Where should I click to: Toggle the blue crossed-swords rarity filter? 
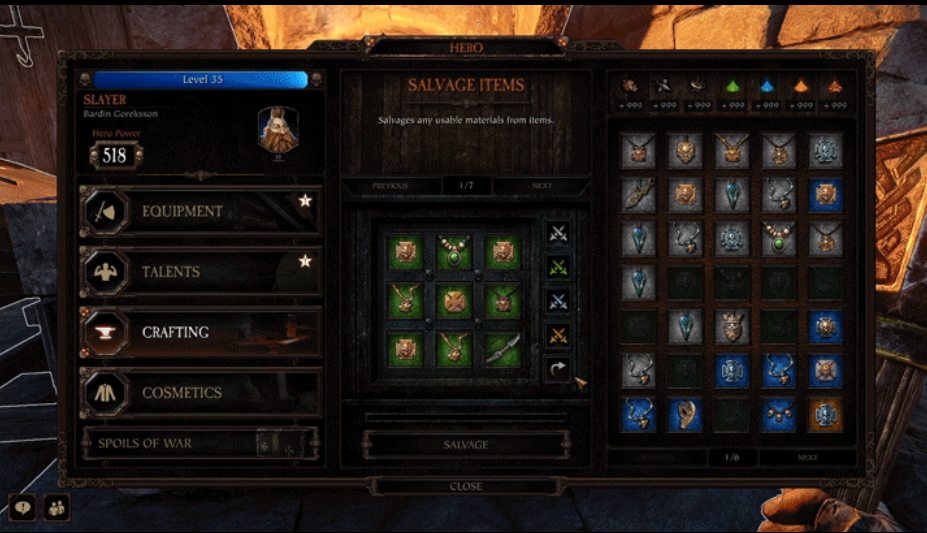[558, 301]
